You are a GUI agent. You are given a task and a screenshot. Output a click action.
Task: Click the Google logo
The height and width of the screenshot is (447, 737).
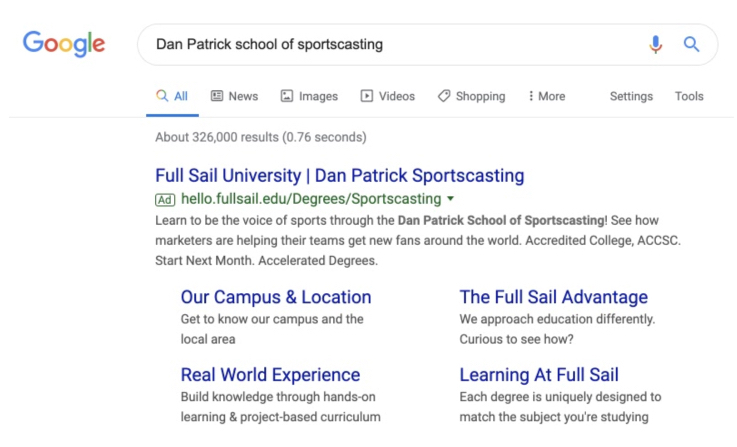pos(64,44)
